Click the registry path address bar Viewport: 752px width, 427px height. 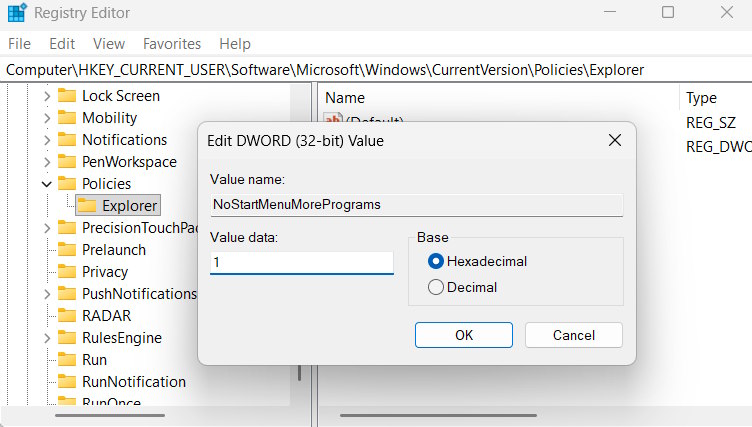click(376, 70)
